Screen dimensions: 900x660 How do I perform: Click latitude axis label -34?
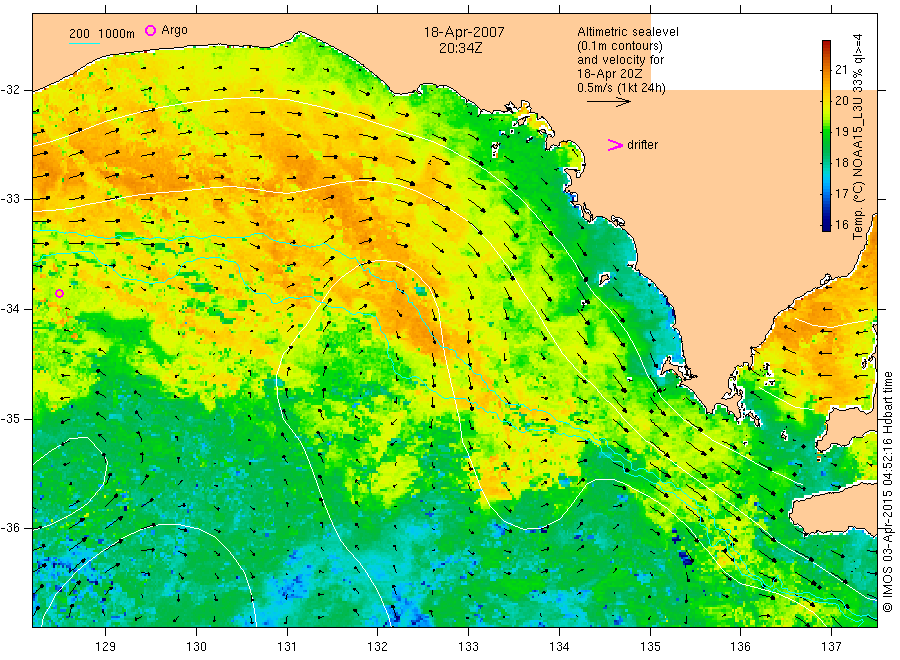[10, 309]
